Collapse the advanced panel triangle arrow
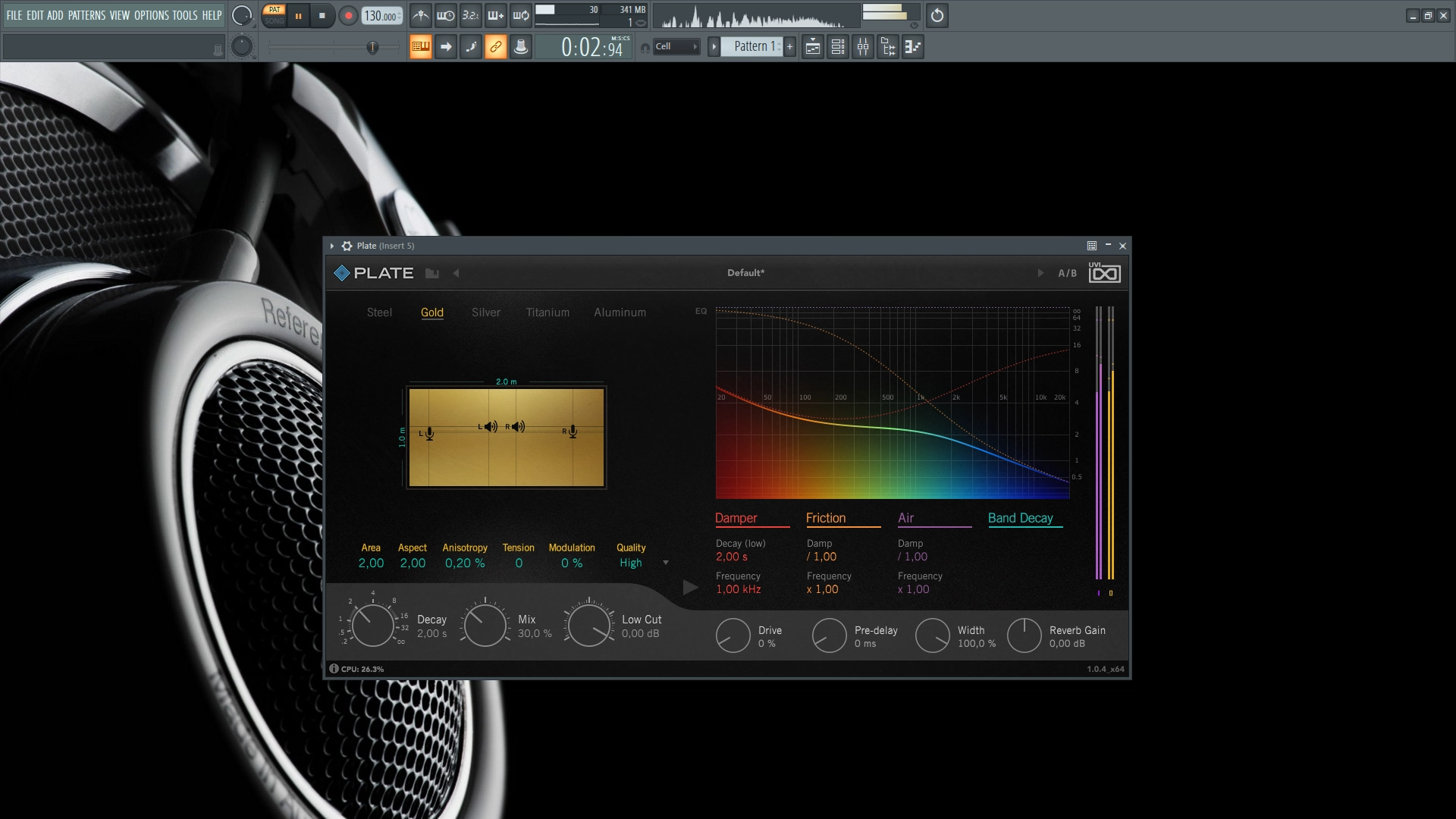Image resolution: width=1456 pixels, height=819 pixels. coord(690,588)
